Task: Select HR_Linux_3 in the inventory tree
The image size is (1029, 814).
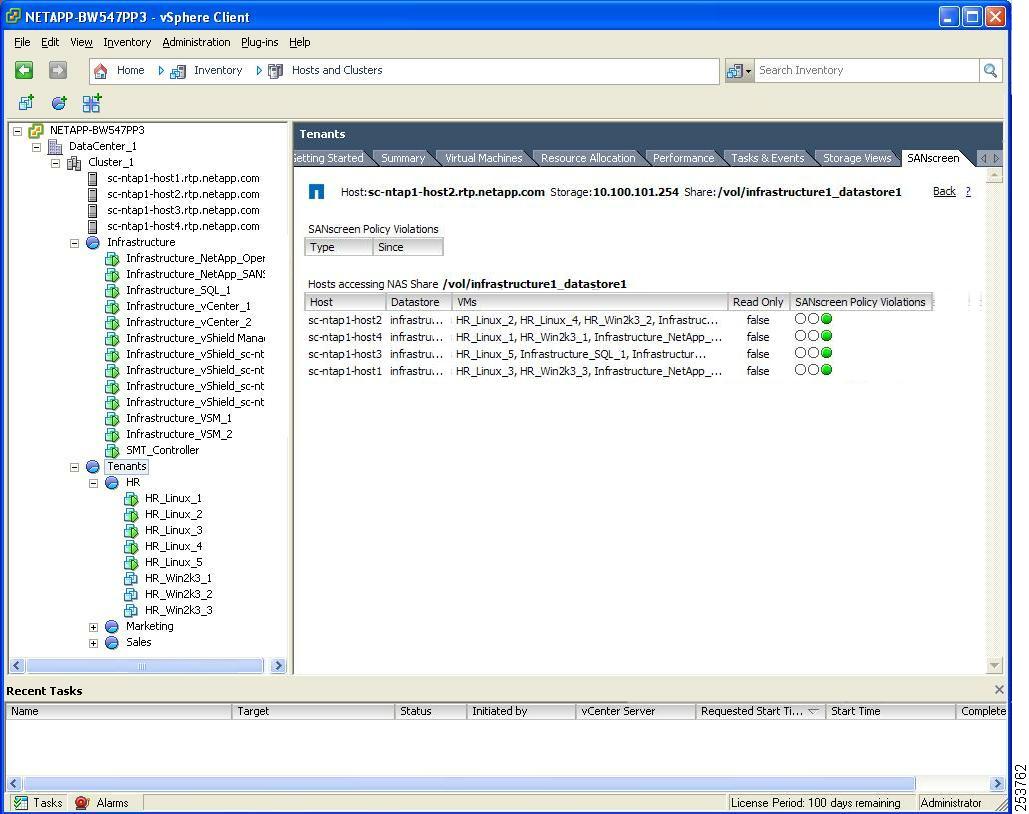Action: (173, 530)
